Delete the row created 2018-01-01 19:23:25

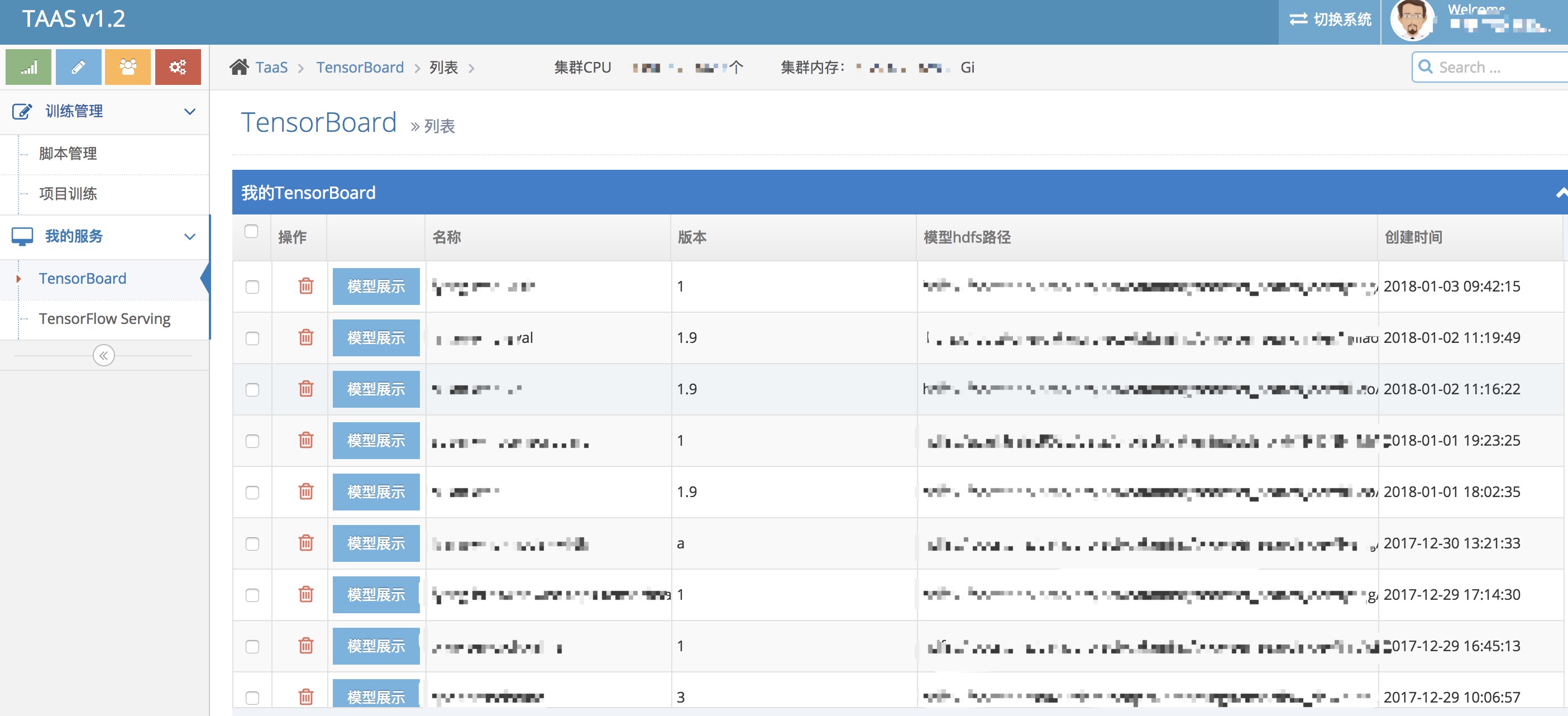(x=306, y=440)
